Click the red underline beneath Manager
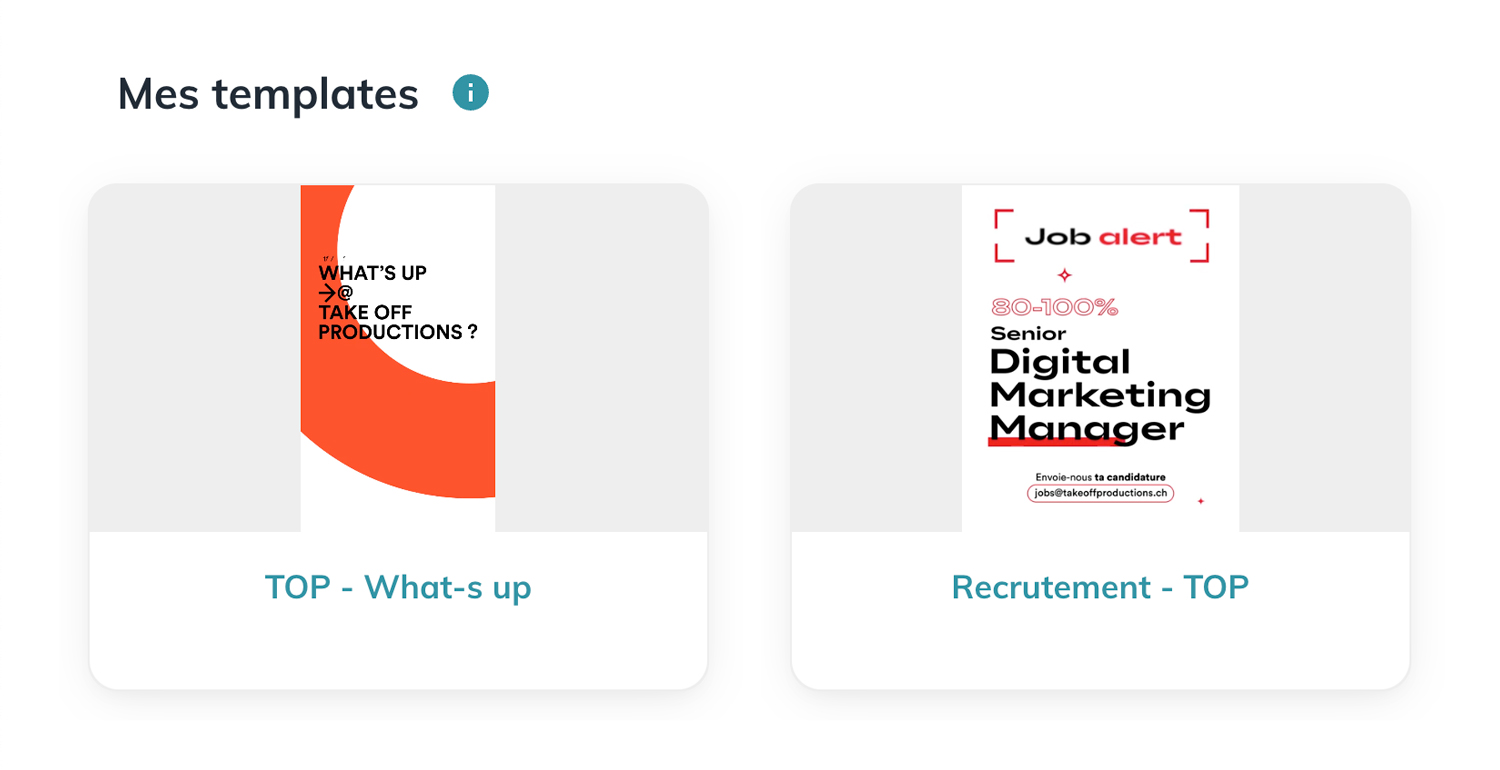 [x=1030, y=441]
